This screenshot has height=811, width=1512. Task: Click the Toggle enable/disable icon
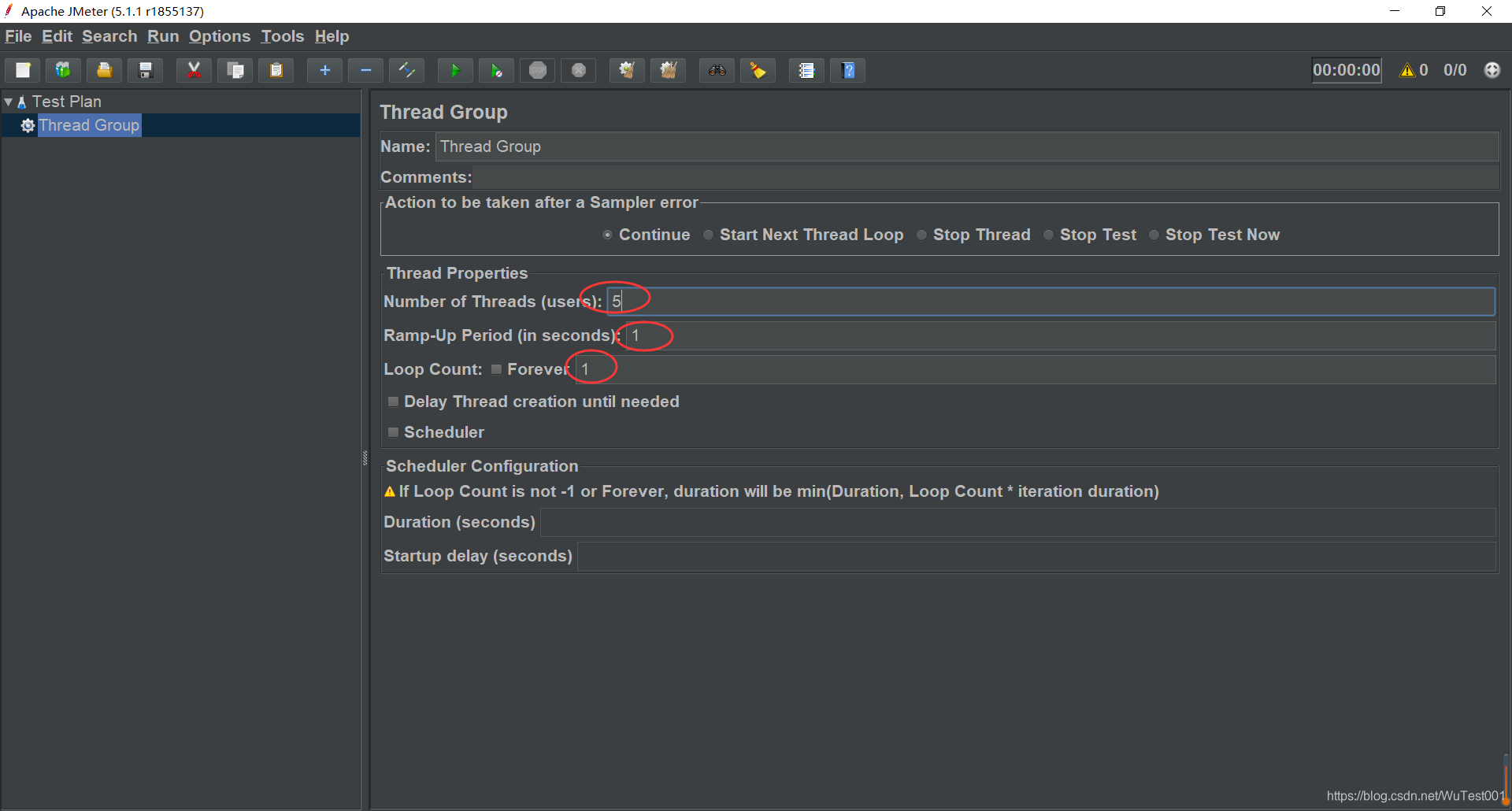[406, 70]
